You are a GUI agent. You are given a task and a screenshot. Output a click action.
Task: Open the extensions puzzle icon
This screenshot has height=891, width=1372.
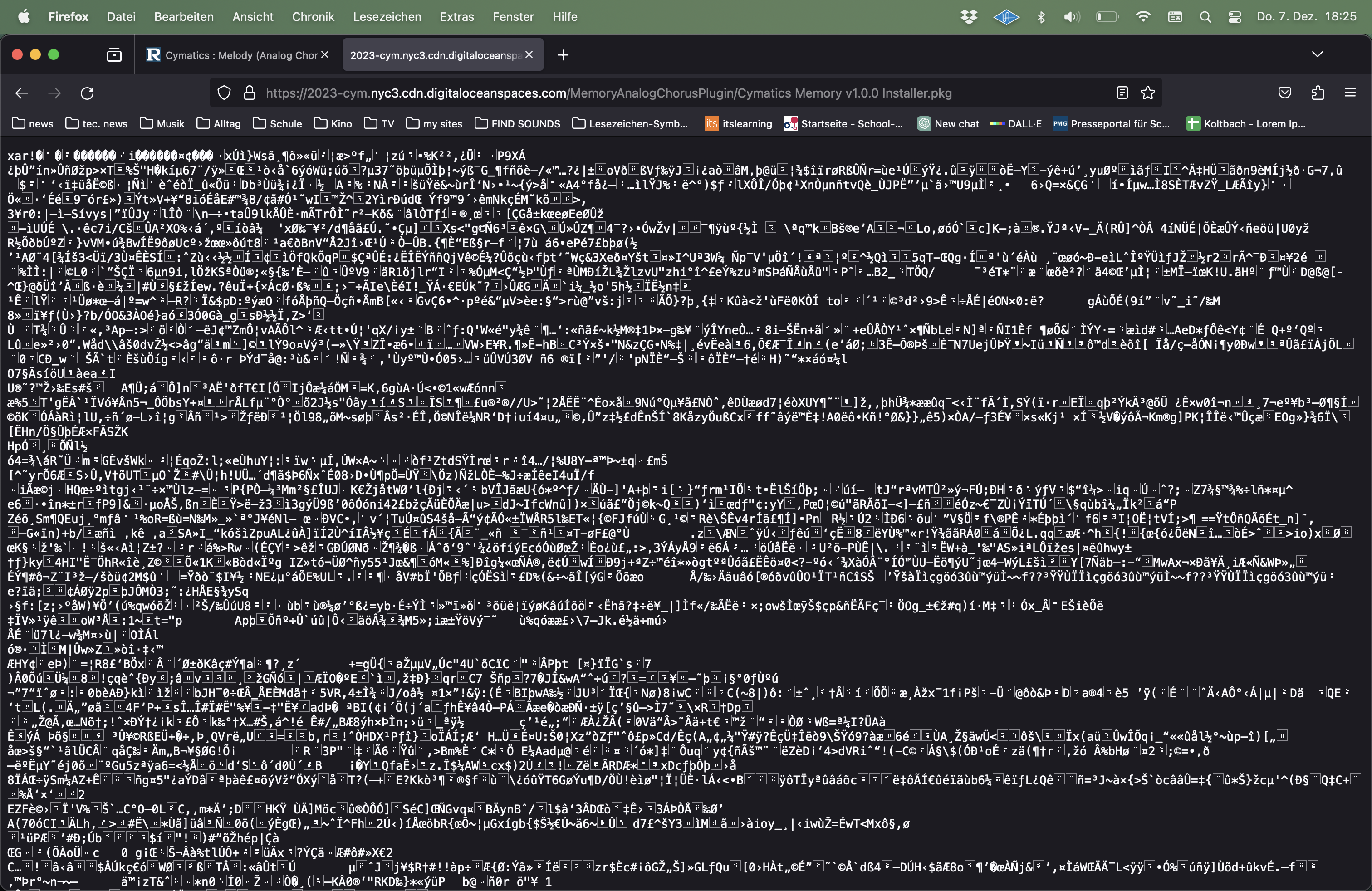tap(1317, 93)
